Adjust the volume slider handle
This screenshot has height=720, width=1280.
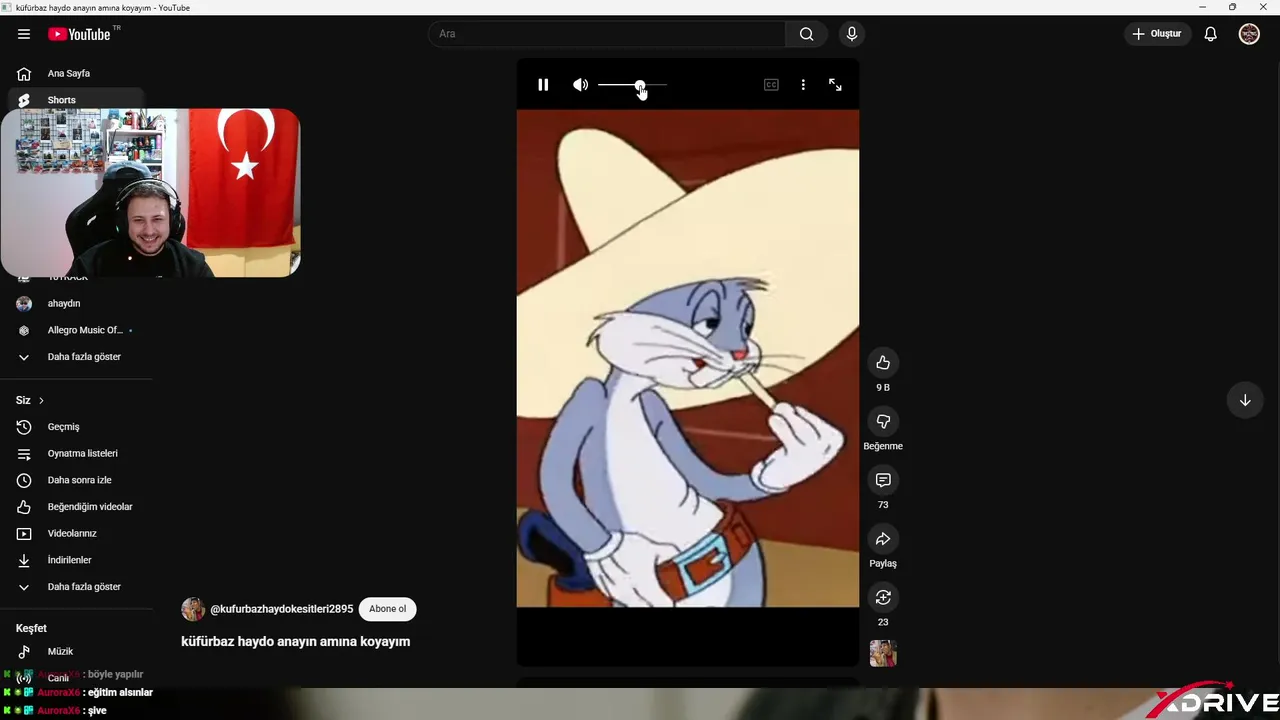[639, 86]
